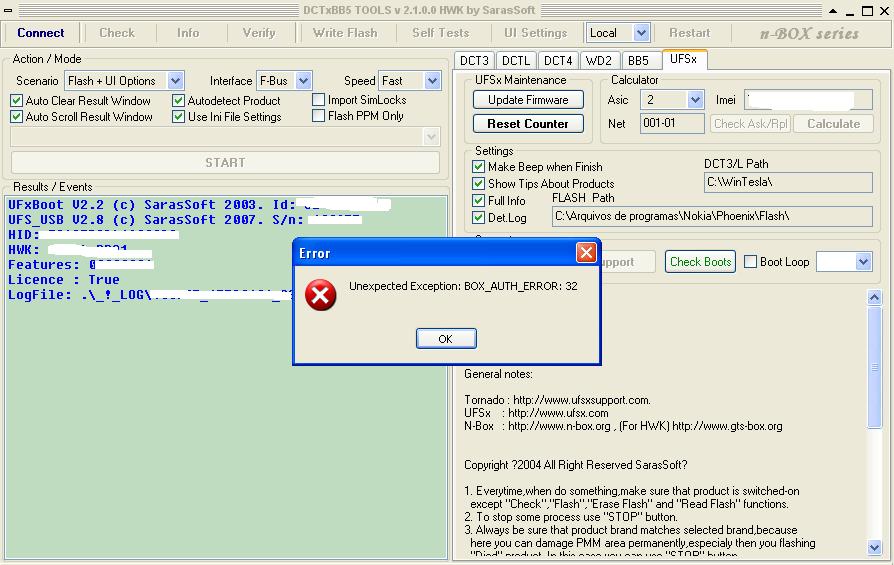The height and width of the screenshot is (565, 894).
Task: Click the DCT3/L Path field
Action: click(789, 182)
